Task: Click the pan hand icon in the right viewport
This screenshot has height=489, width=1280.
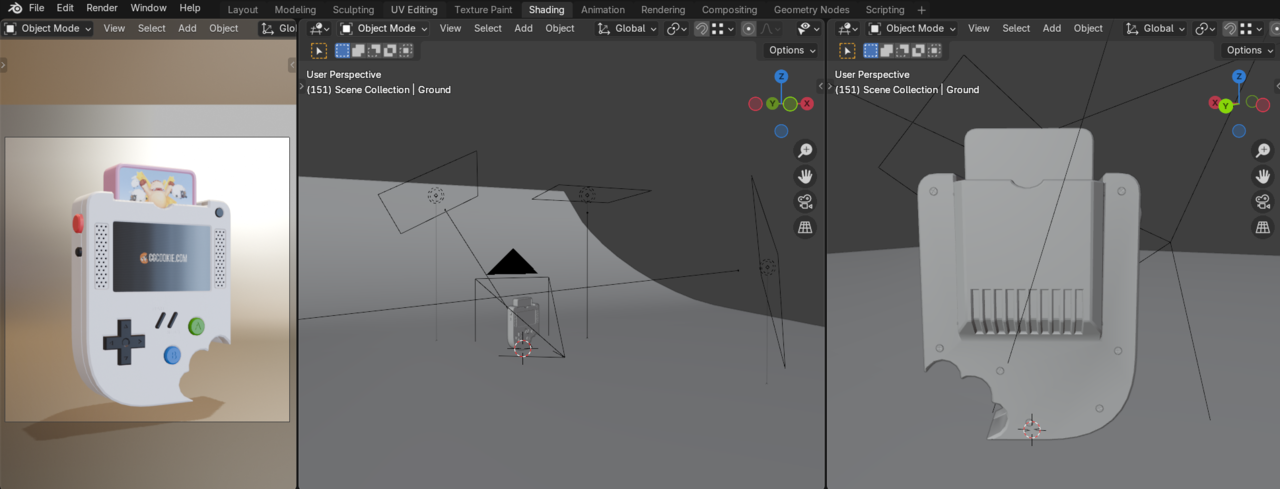Action: click(x=1263, y=176)
